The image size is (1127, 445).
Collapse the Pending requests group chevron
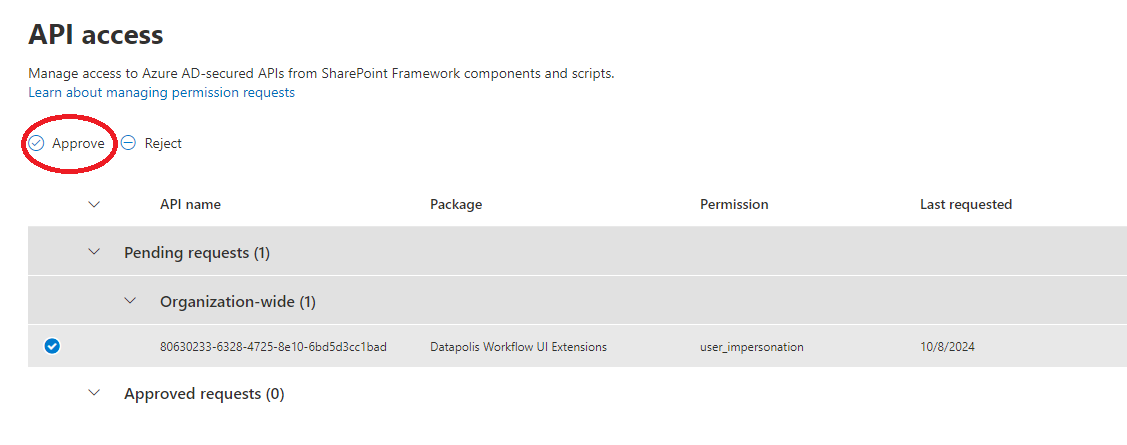coord(95,252)
